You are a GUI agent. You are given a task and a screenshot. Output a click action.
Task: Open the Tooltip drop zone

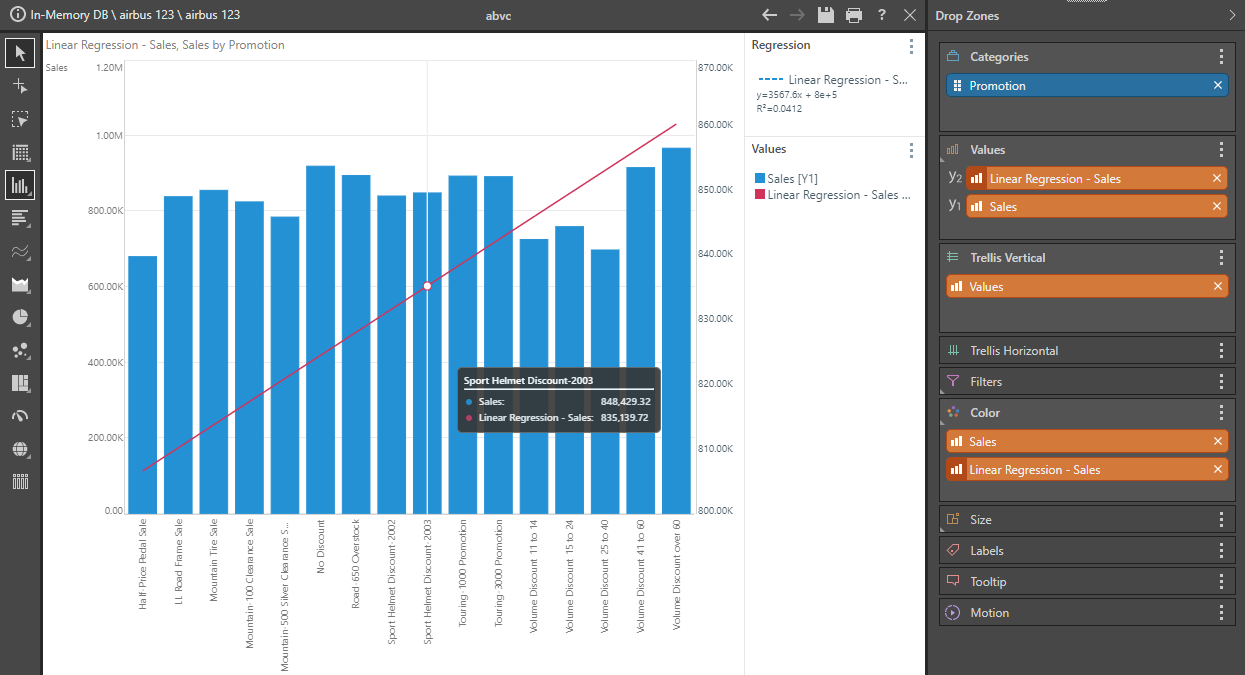(987, 582)
